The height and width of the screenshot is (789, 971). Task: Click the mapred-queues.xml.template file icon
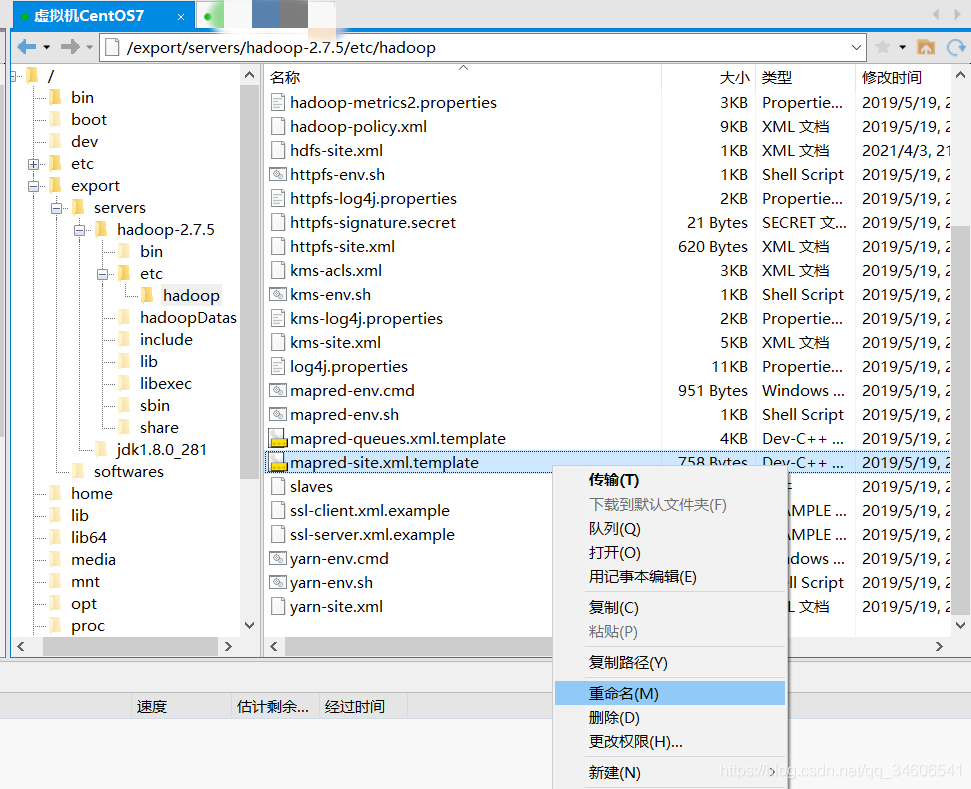click(x=278, y=438)
